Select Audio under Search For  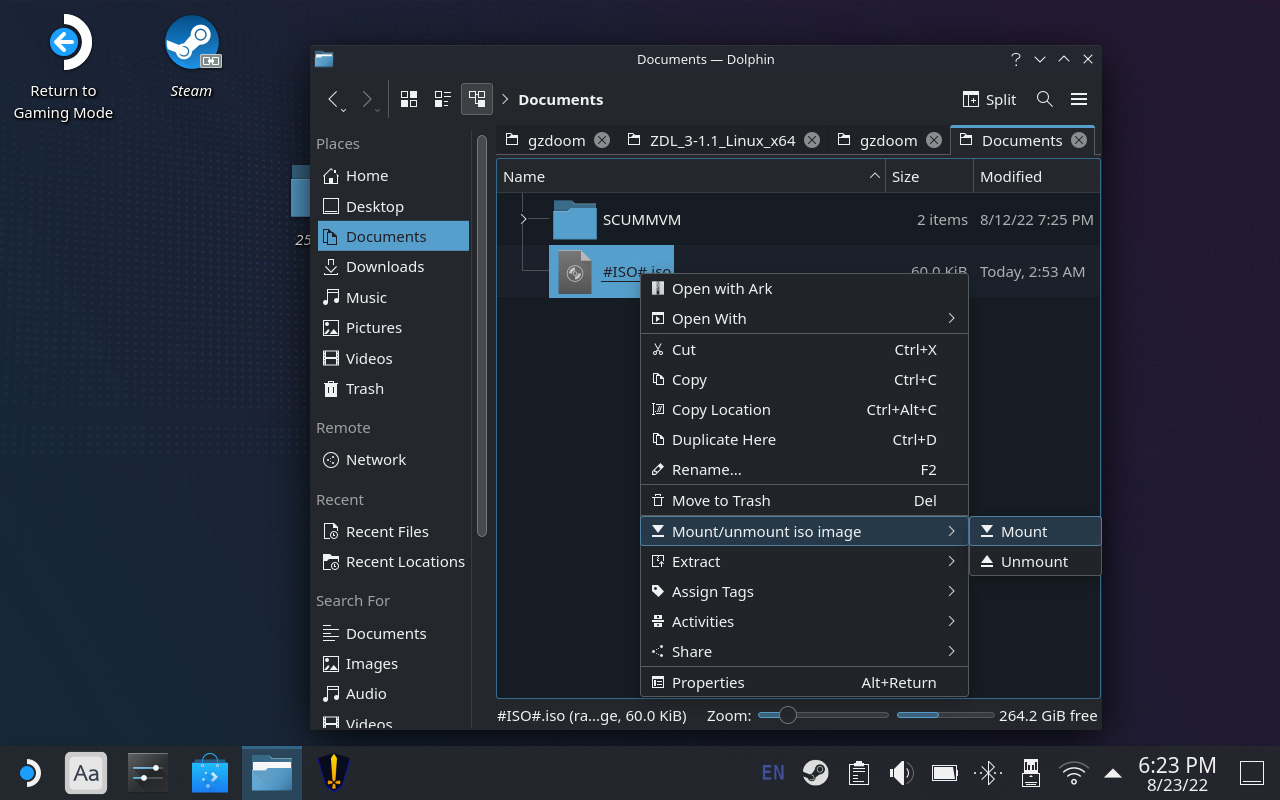pos(393,694)
